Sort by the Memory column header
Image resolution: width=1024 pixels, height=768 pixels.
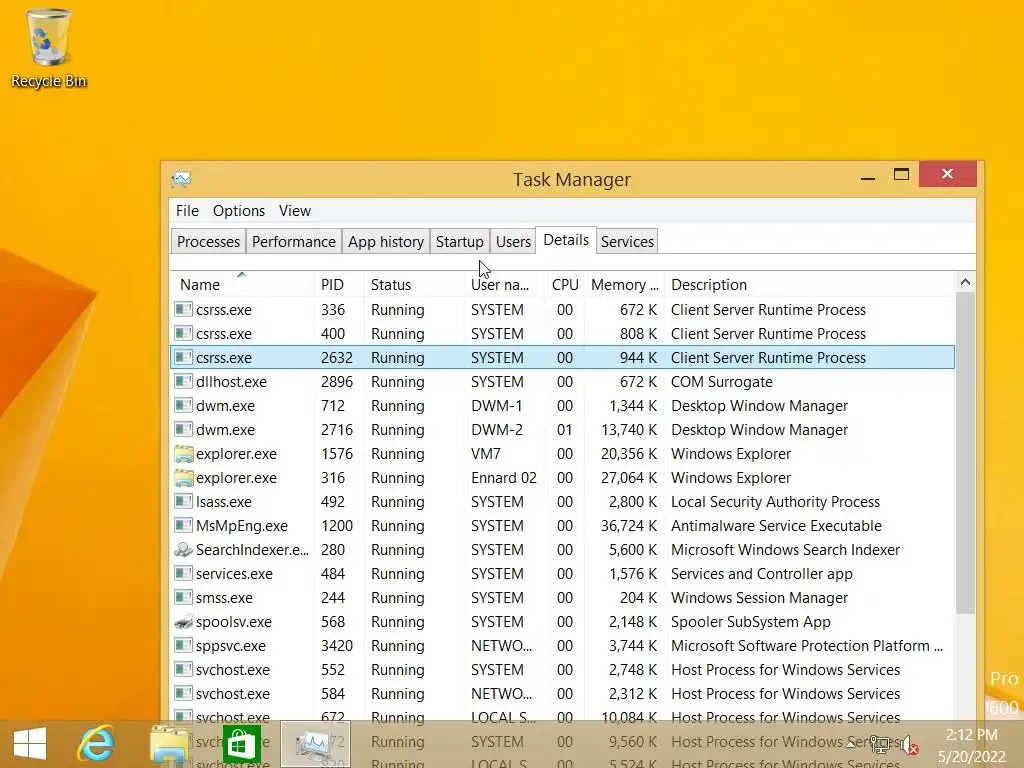[x=624, y=285]
